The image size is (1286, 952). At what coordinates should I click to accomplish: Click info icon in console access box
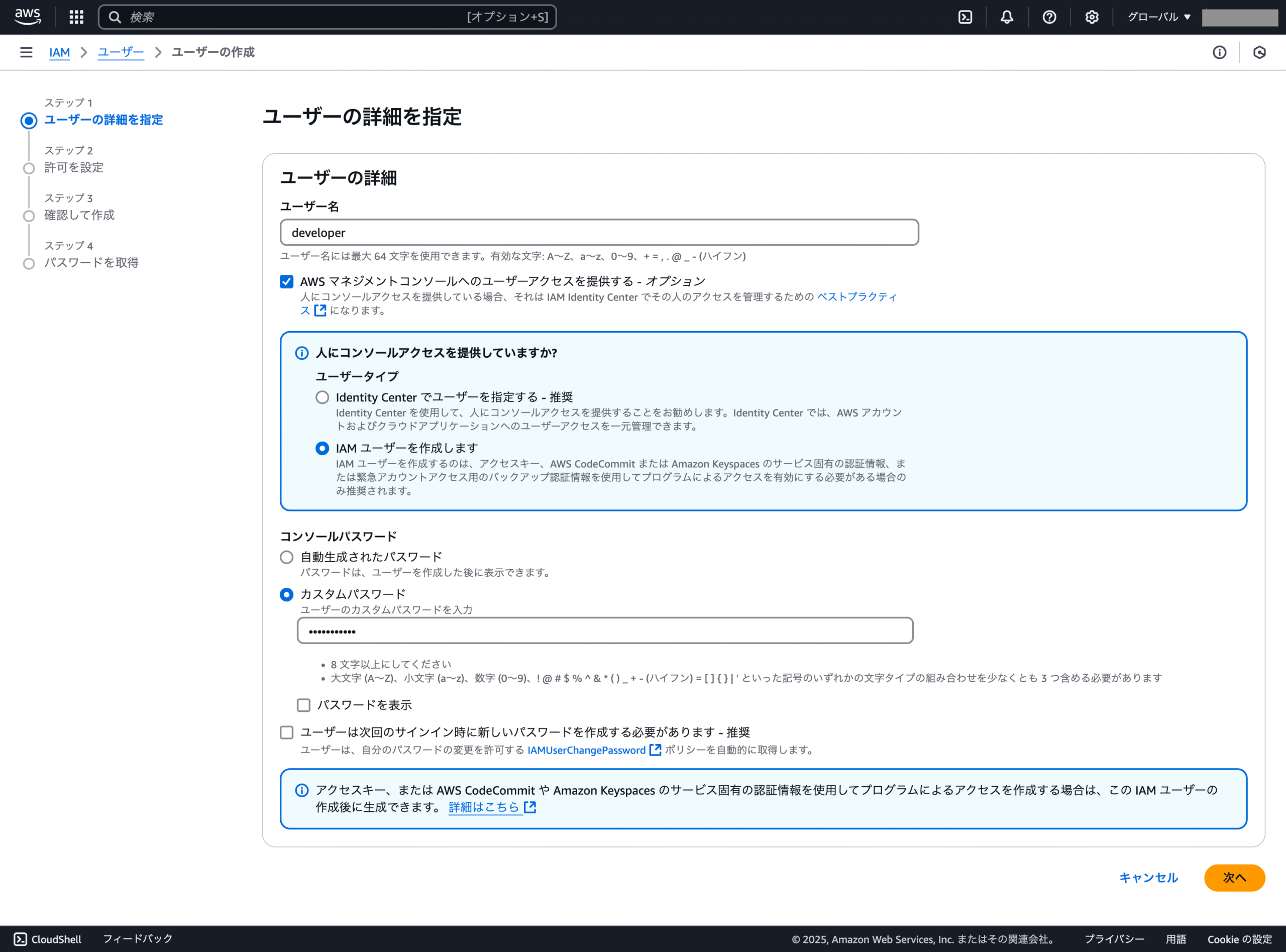(x=301, y=353)
